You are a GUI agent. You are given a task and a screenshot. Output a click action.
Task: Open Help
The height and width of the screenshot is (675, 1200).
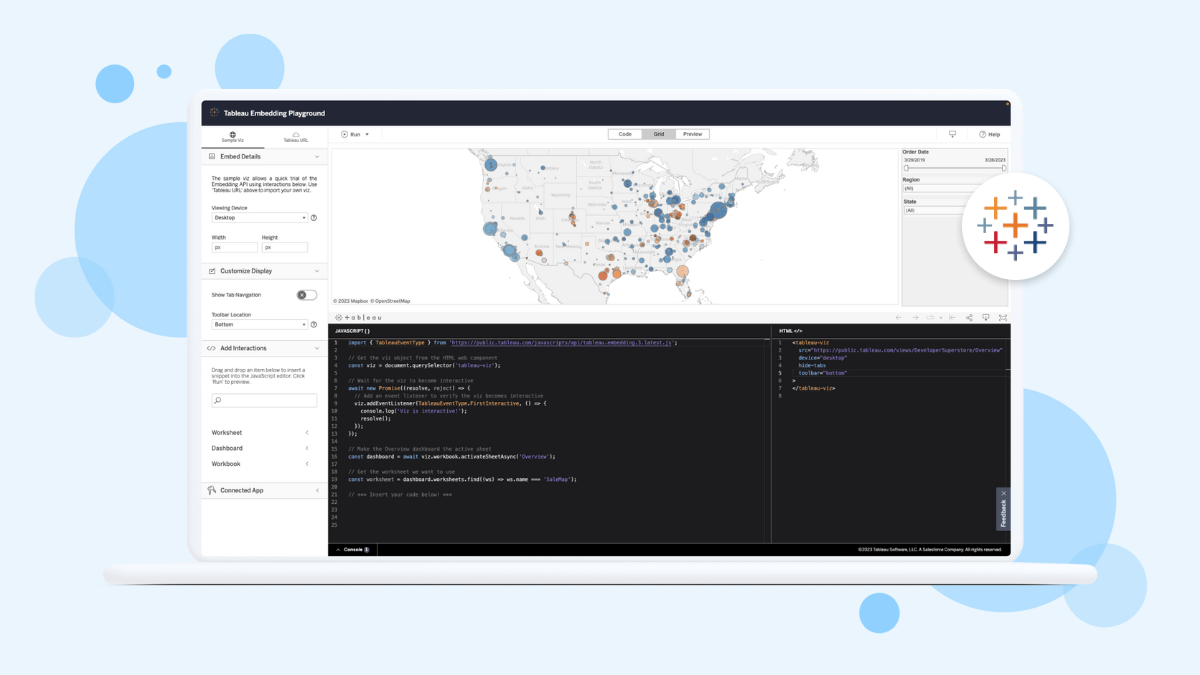point(990,134)
